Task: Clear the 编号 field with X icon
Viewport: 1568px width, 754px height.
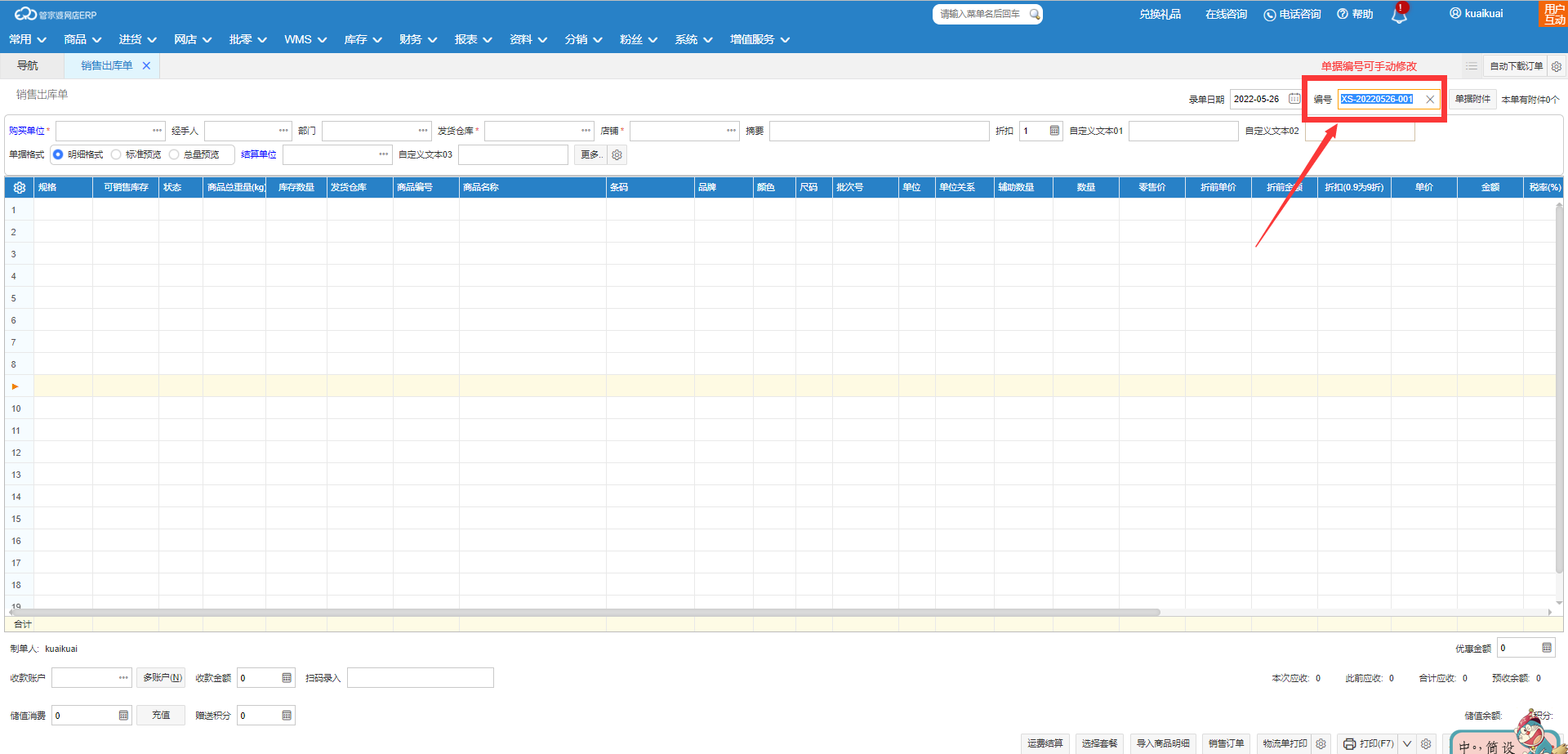Action: click(1430, 100)
